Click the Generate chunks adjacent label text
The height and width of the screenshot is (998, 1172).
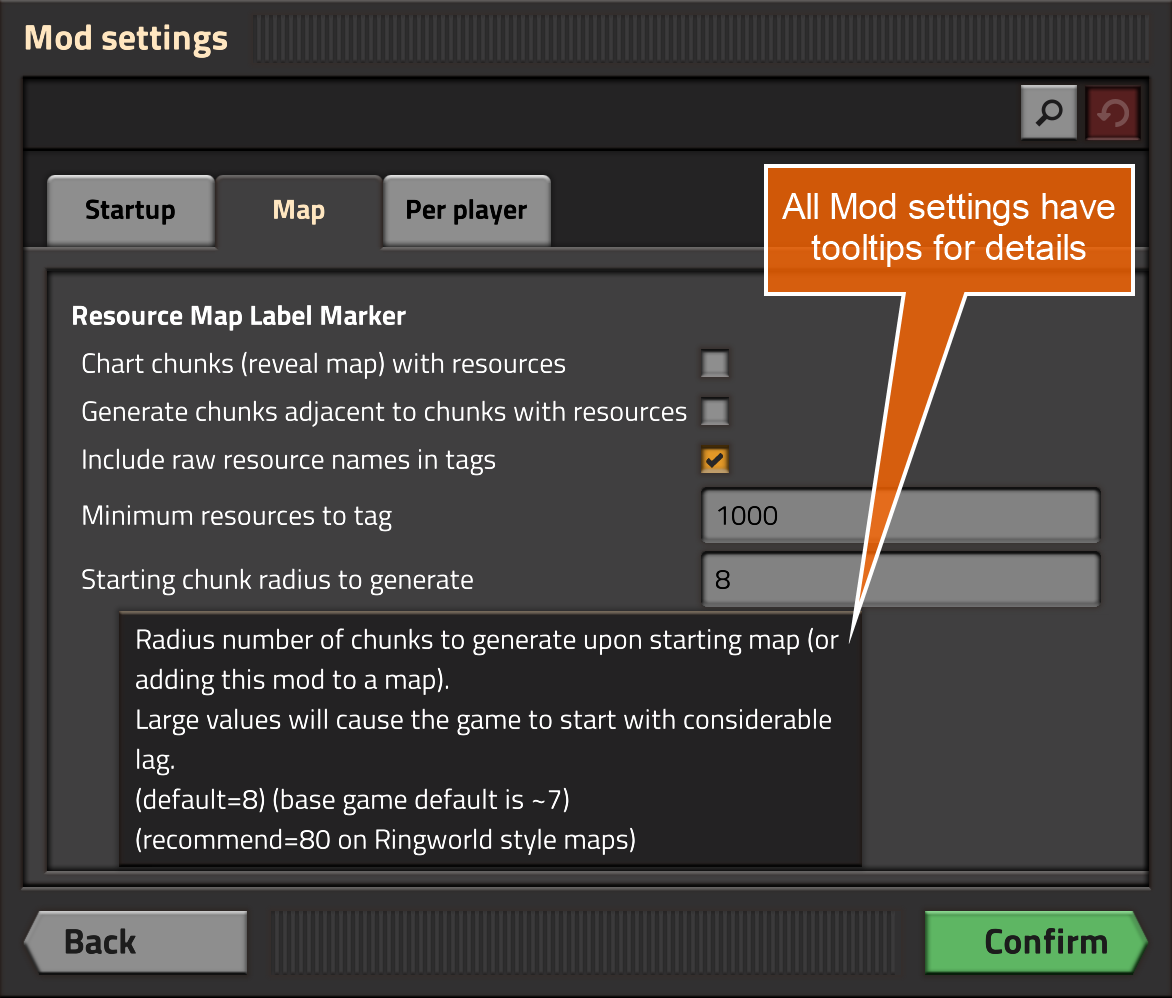pos(383,413)
